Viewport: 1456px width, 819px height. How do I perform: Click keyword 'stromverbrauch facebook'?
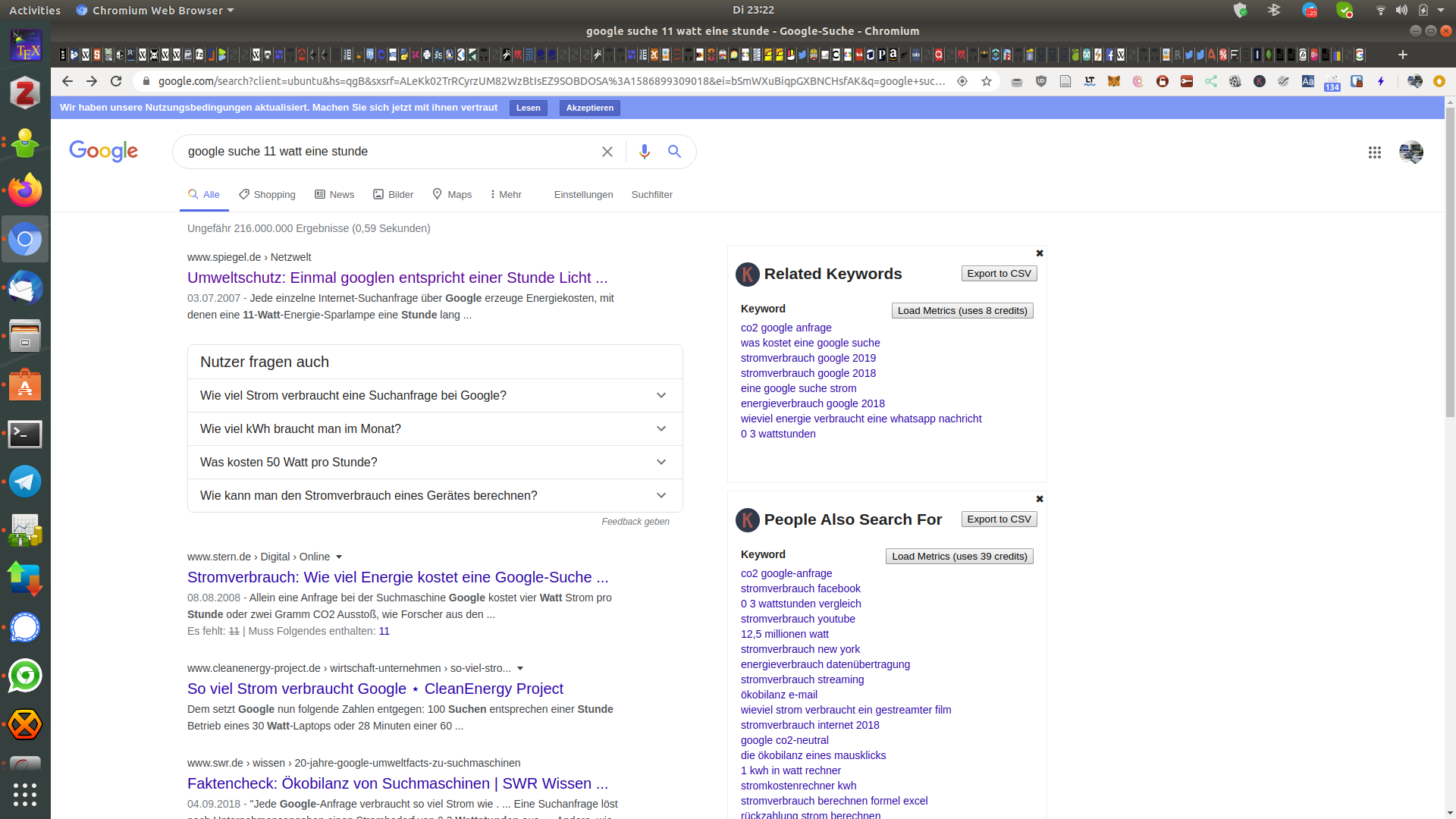(x=800, y=588)
